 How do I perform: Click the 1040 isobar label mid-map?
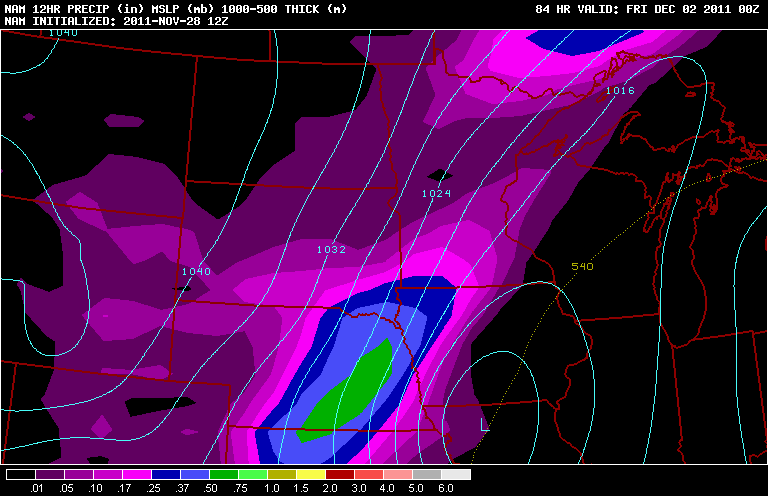point(196,272)
